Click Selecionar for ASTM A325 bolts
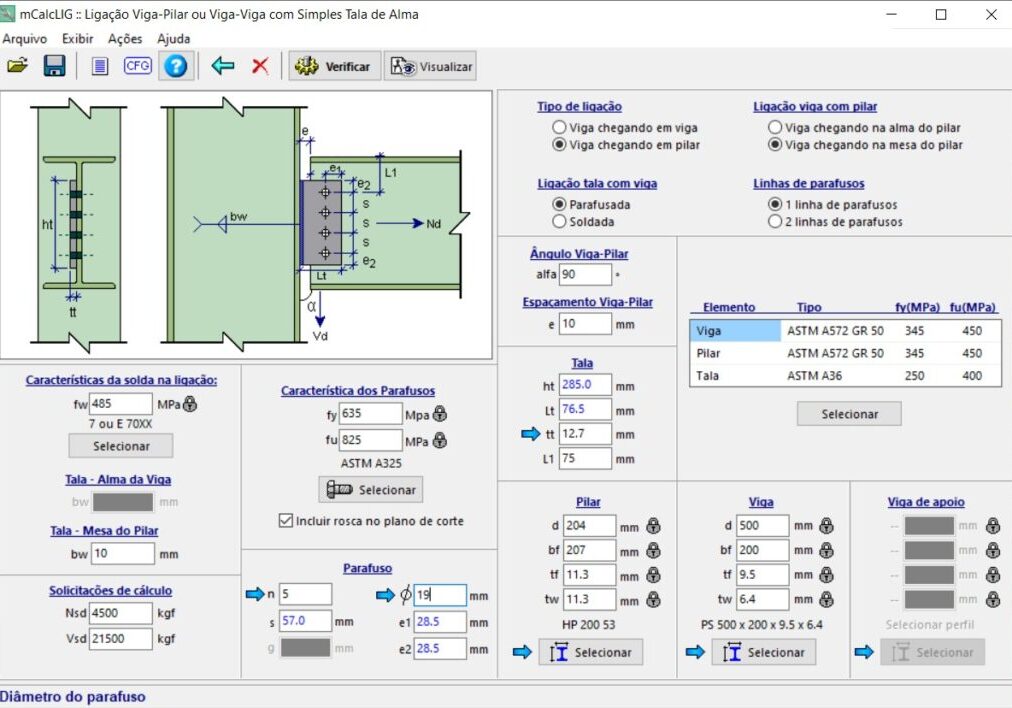 pos(370,490)
